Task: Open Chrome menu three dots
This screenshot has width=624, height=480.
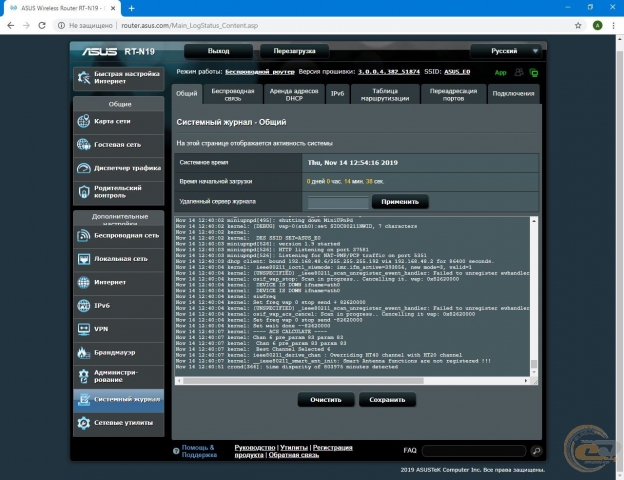Action: 613,25
